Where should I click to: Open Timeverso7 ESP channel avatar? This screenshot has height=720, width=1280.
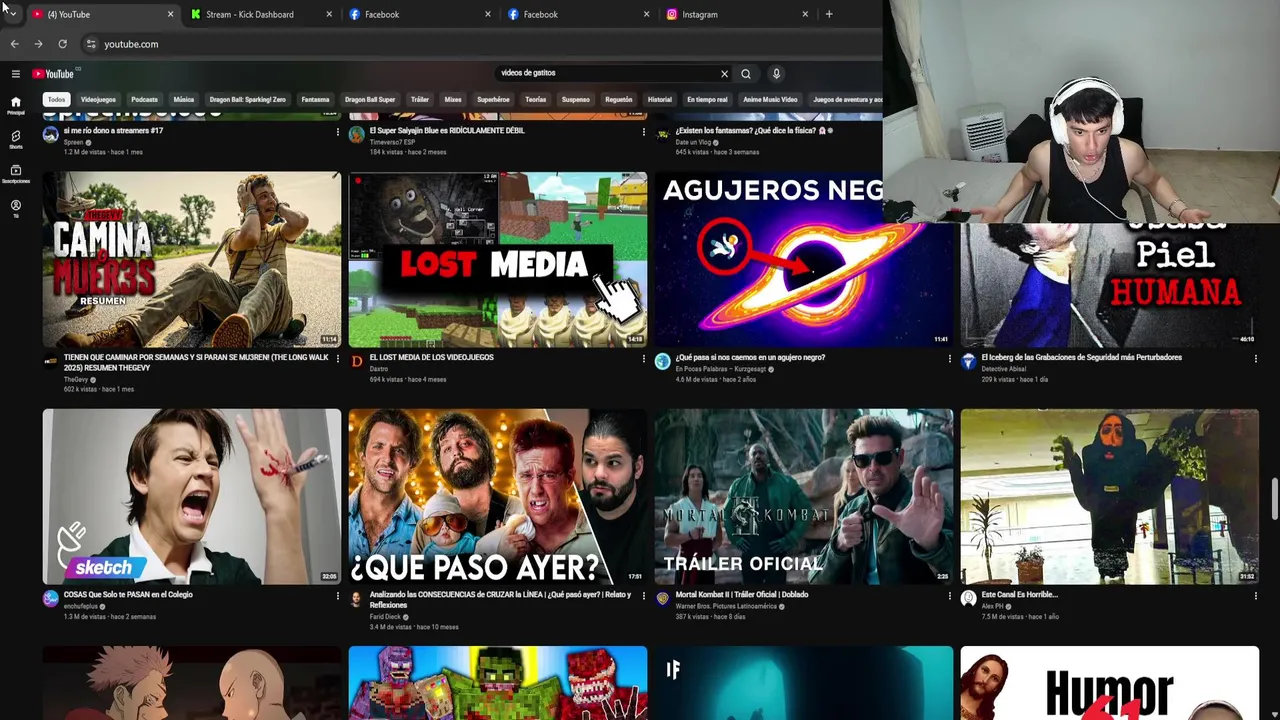(356, 135)
